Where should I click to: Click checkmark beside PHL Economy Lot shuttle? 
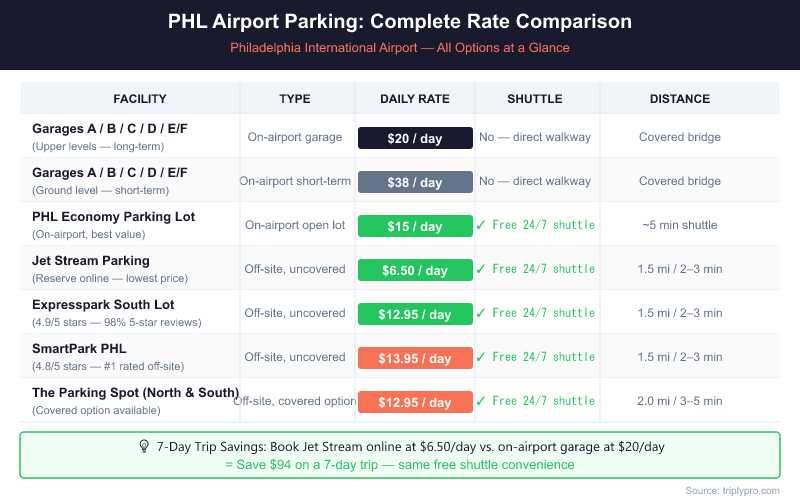coord(481,225)
